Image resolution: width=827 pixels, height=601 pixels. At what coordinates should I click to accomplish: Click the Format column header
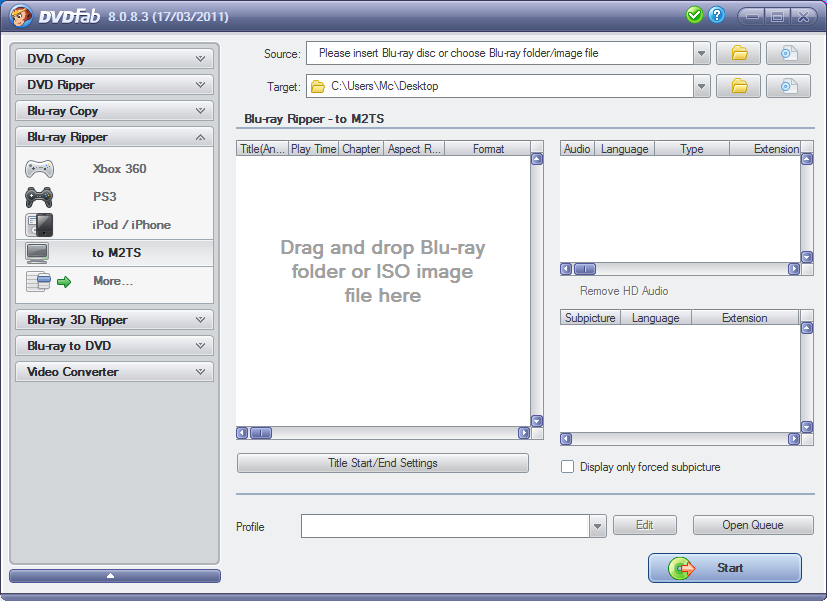tap(488, 149)
